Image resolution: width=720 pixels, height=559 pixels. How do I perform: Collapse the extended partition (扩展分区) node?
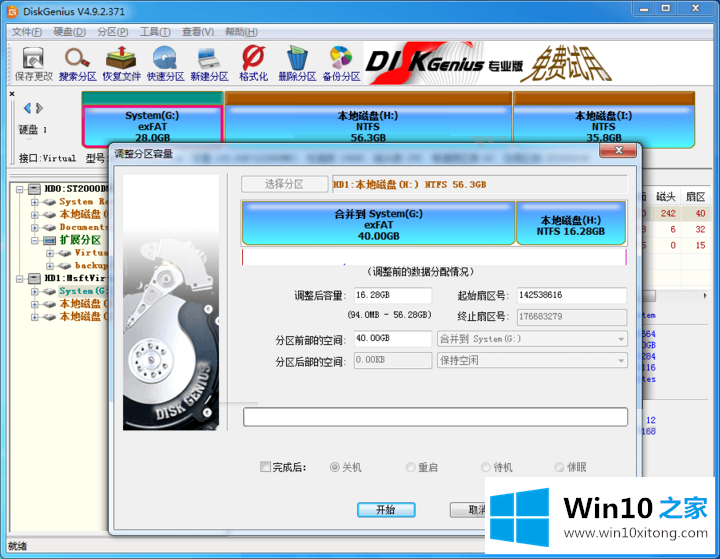(x=35, y=240)
